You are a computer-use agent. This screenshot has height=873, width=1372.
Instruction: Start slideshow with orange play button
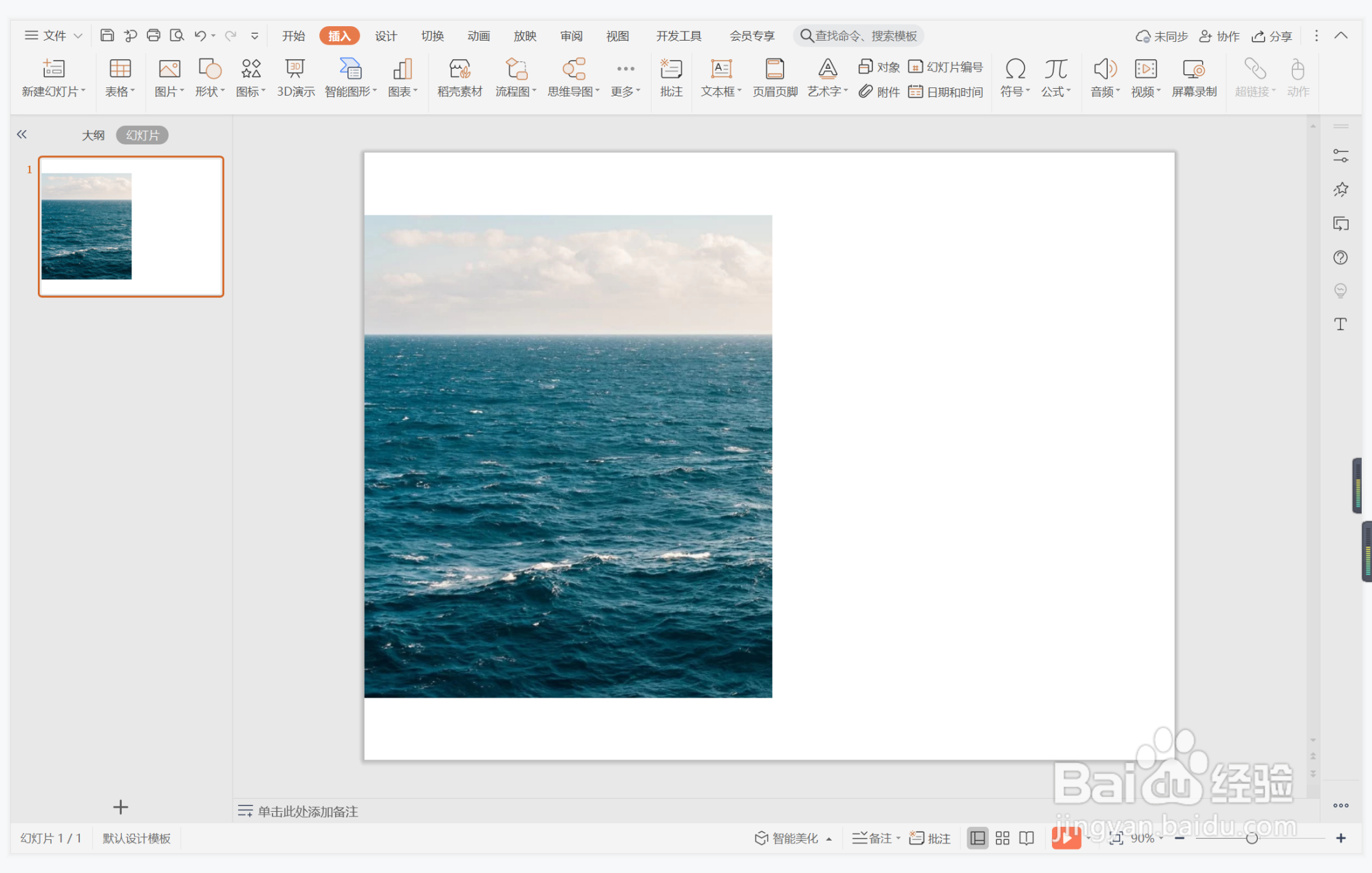click(x=1065, y=838)
